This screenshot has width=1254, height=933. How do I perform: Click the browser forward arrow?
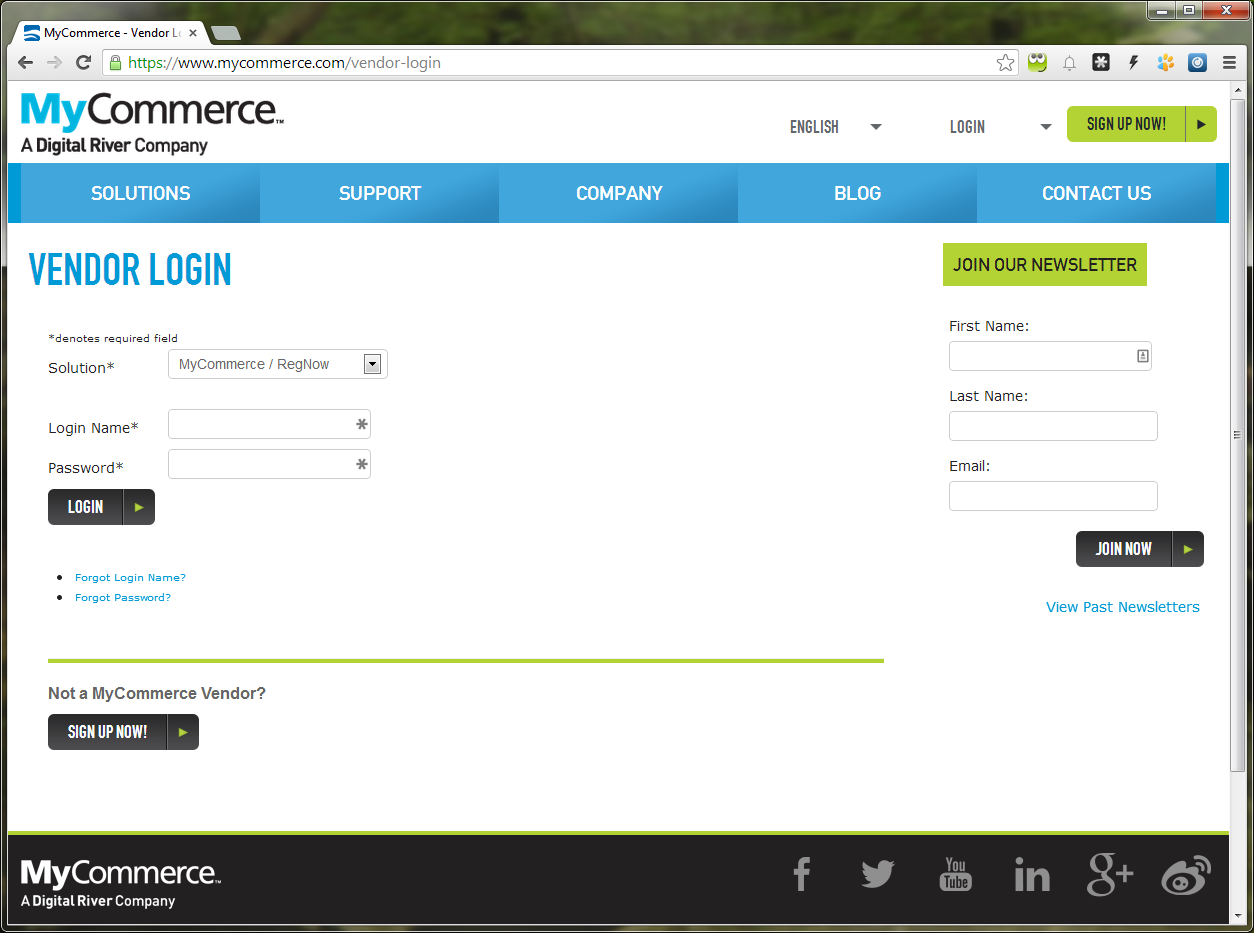(x=55, y=62)
